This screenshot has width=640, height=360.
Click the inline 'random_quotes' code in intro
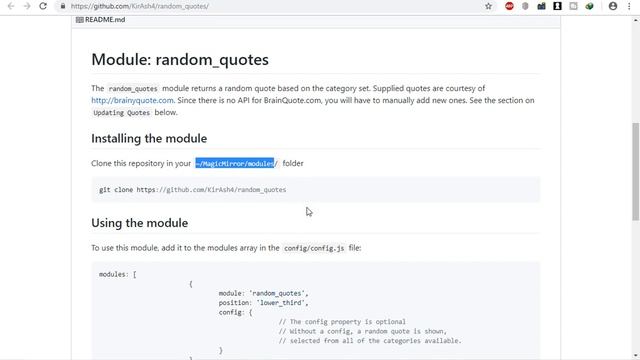click(133, 89)
